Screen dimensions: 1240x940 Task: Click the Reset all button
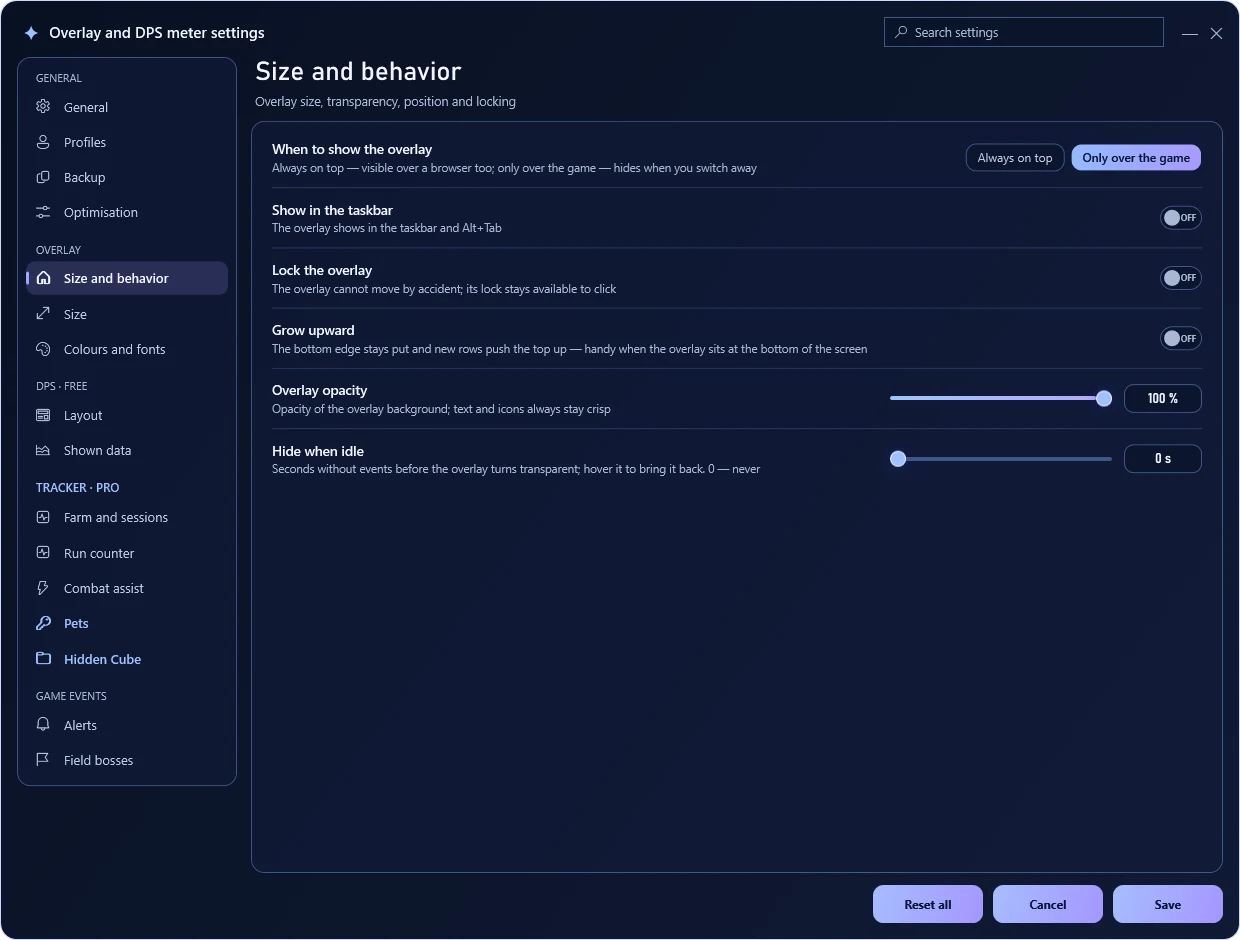pos(928,904)
